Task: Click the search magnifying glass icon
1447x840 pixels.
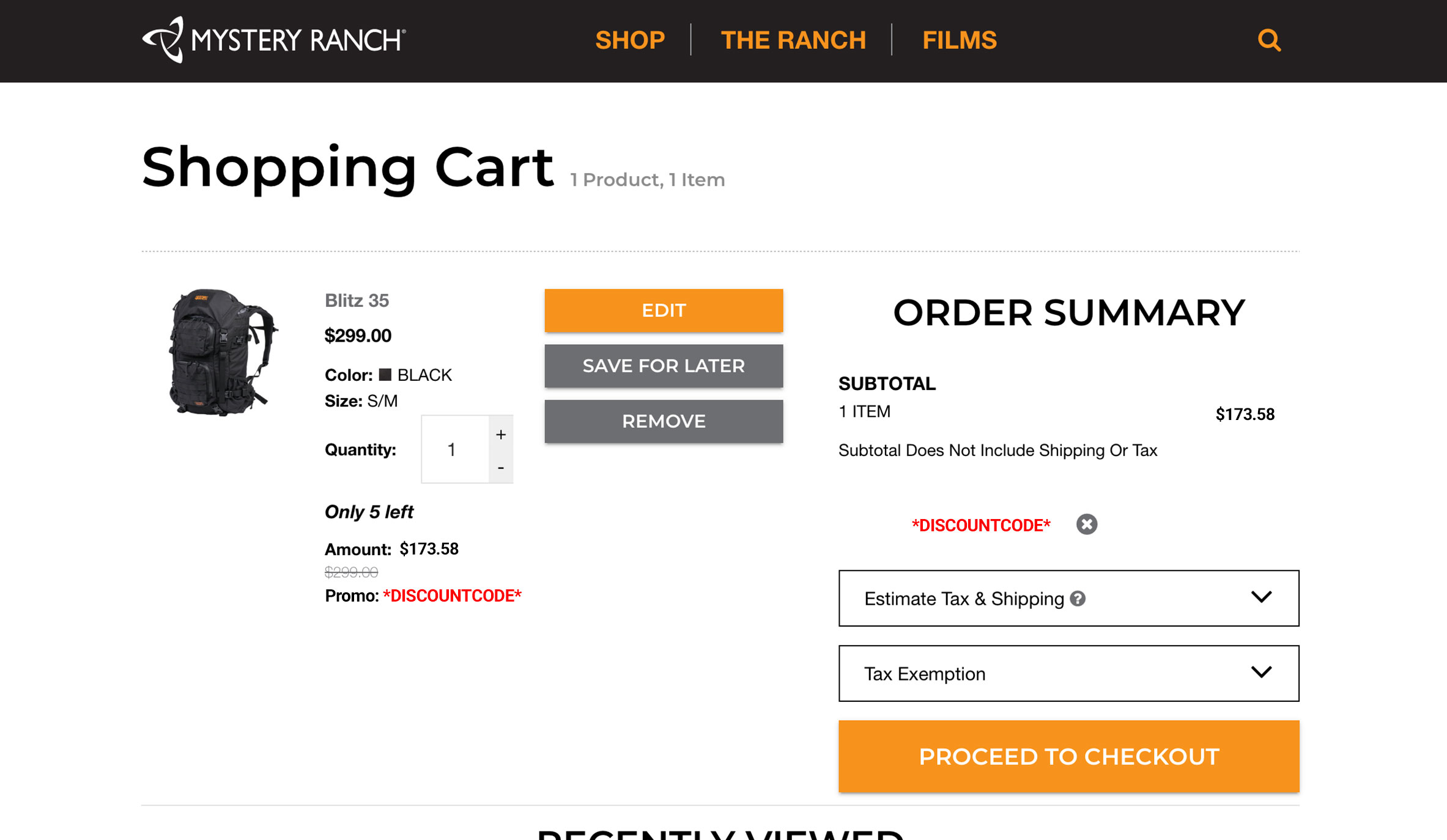Action: (1269, 40)
